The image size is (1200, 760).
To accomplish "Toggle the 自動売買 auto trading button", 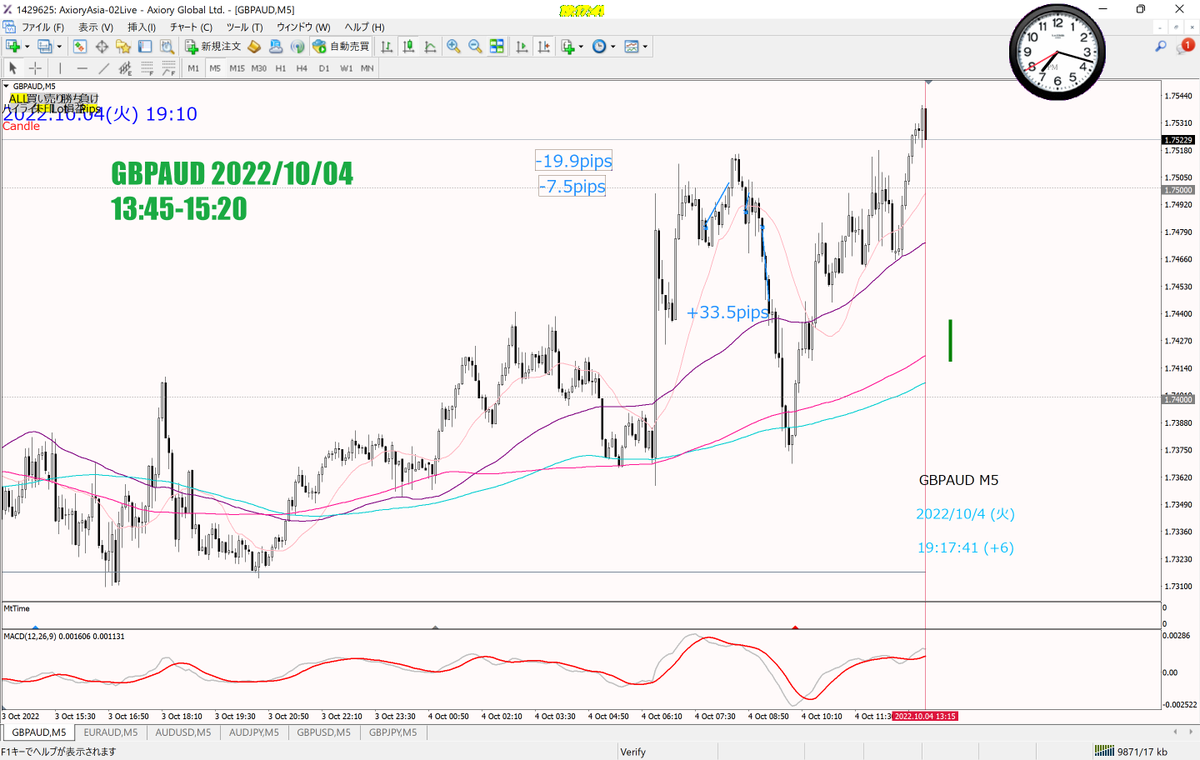I will [x=341, y=46].
